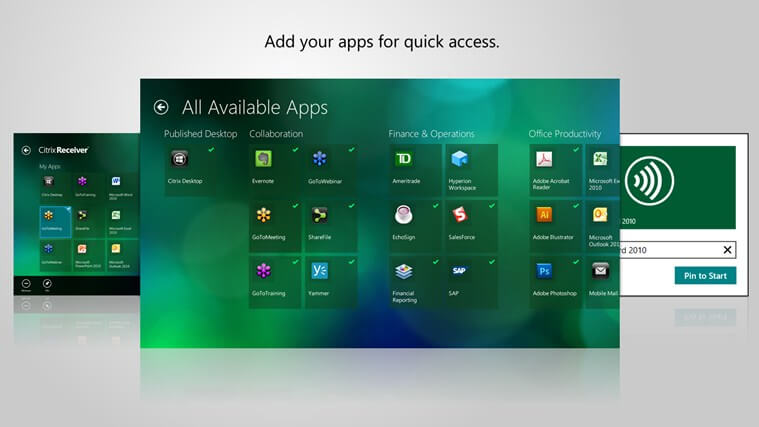Click the All Available Apps title
This screenshot has height=427, width=759.
coord(255,107)
